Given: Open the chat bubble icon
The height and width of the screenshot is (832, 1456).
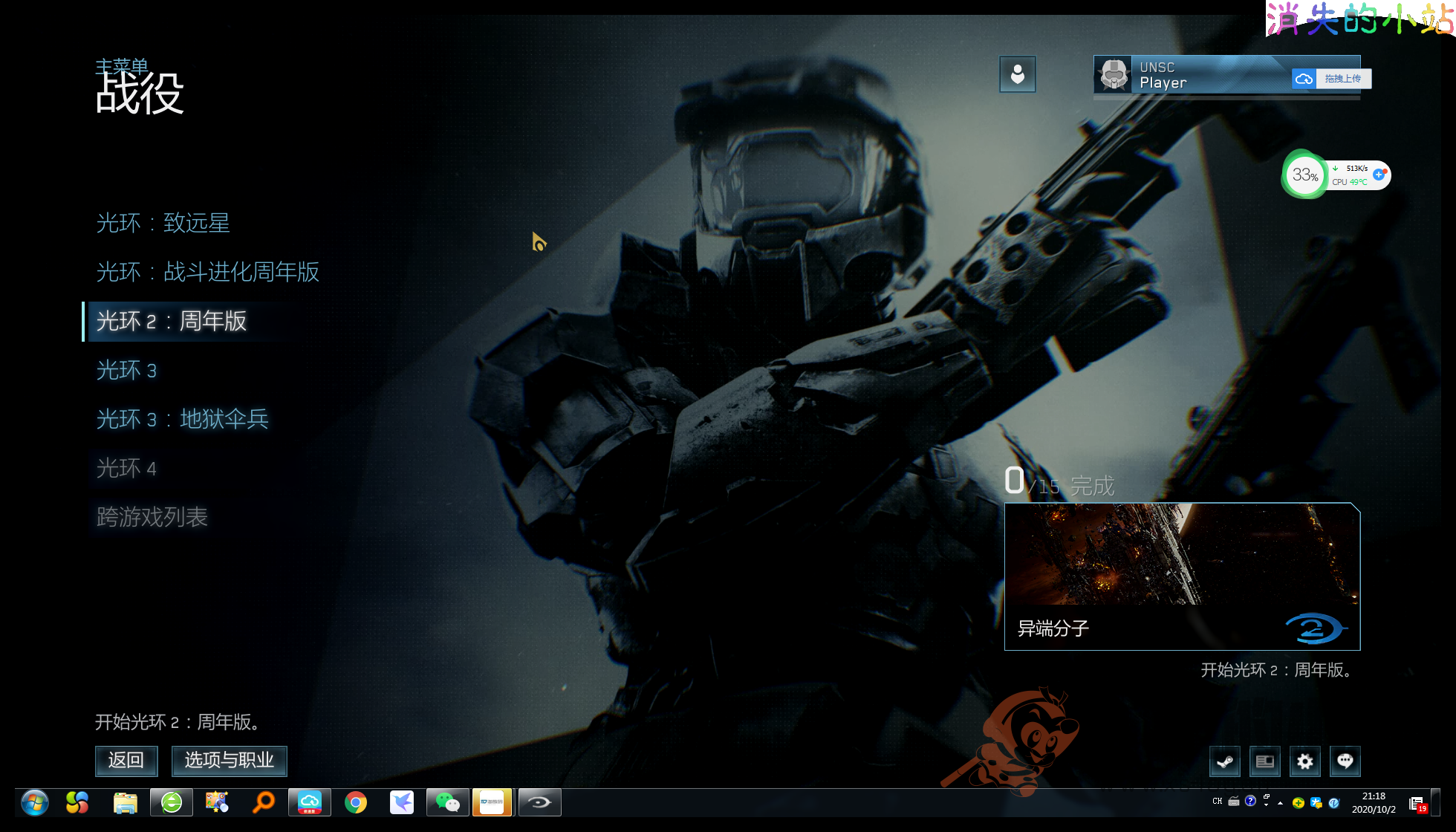Looking at the screenshot, I should (1345, 761).
